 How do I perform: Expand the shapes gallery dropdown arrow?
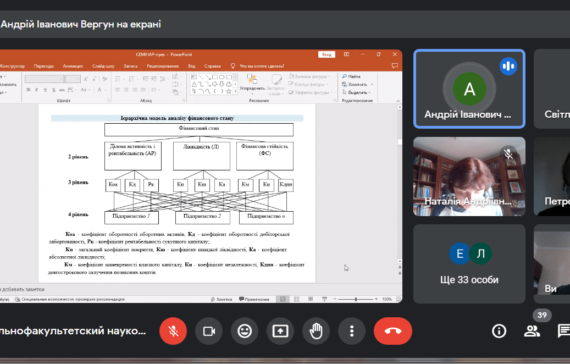pos(236,91)
